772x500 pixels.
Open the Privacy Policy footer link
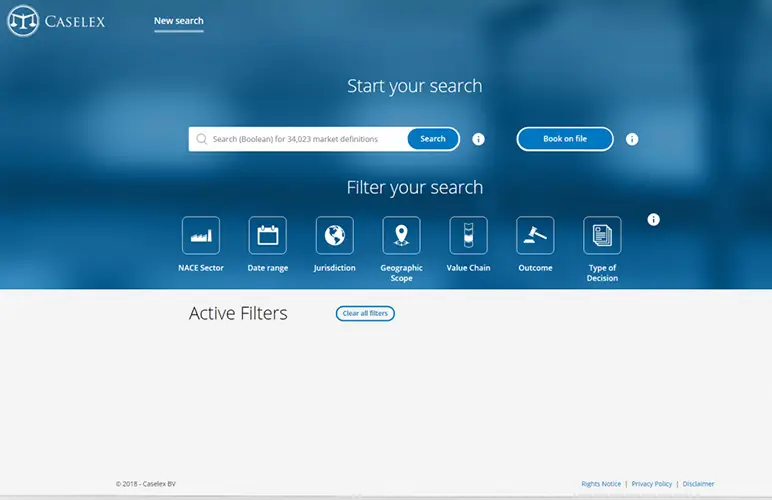[652, 484]
